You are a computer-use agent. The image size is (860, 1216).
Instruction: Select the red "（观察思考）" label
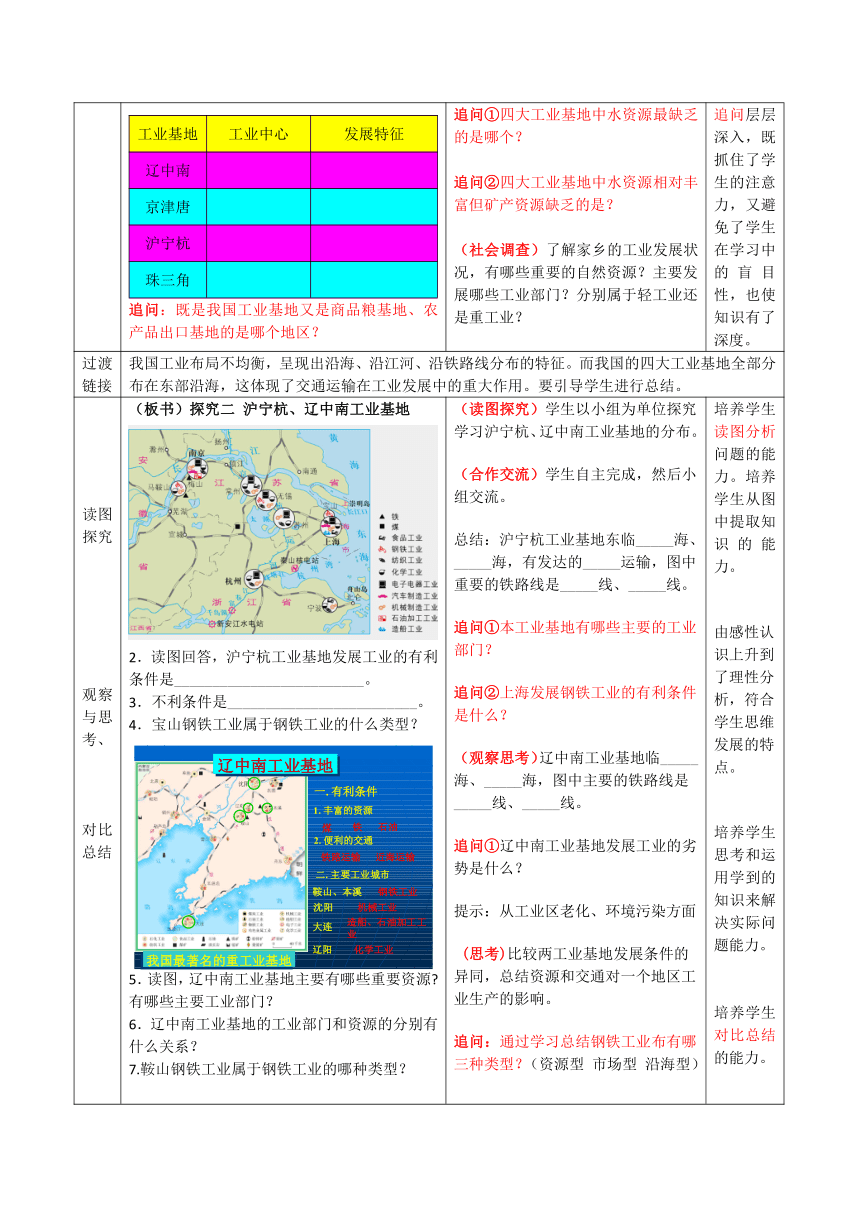tap(498, 757)
